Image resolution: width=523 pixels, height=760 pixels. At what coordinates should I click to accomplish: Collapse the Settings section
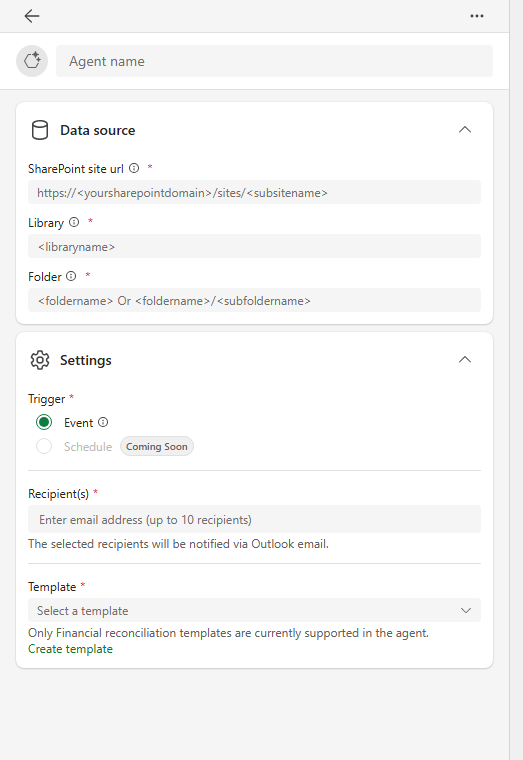click(464, 360)
